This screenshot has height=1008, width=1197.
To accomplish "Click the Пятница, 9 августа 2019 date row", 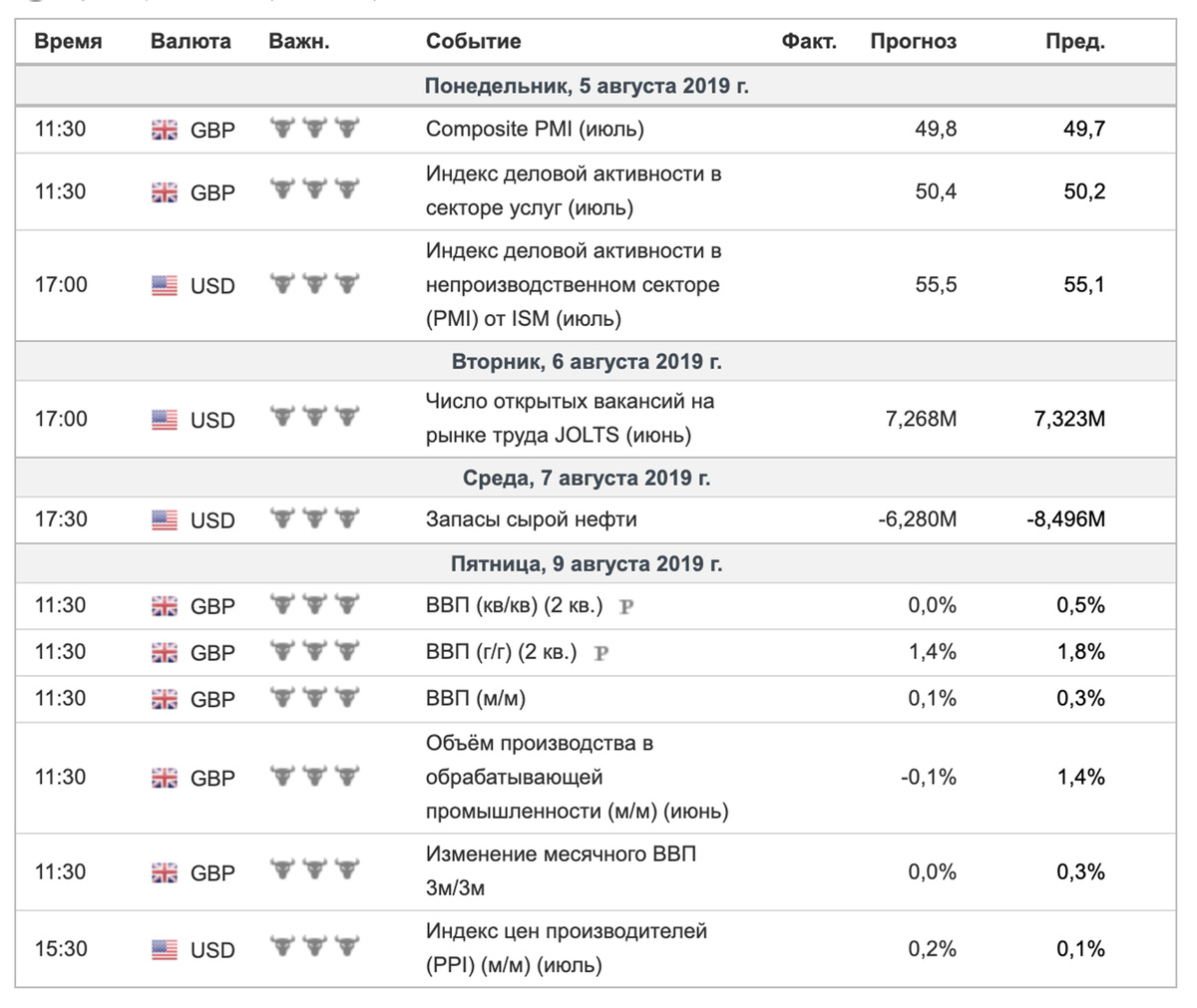I will pyautogui.click(x=587, y=564).
